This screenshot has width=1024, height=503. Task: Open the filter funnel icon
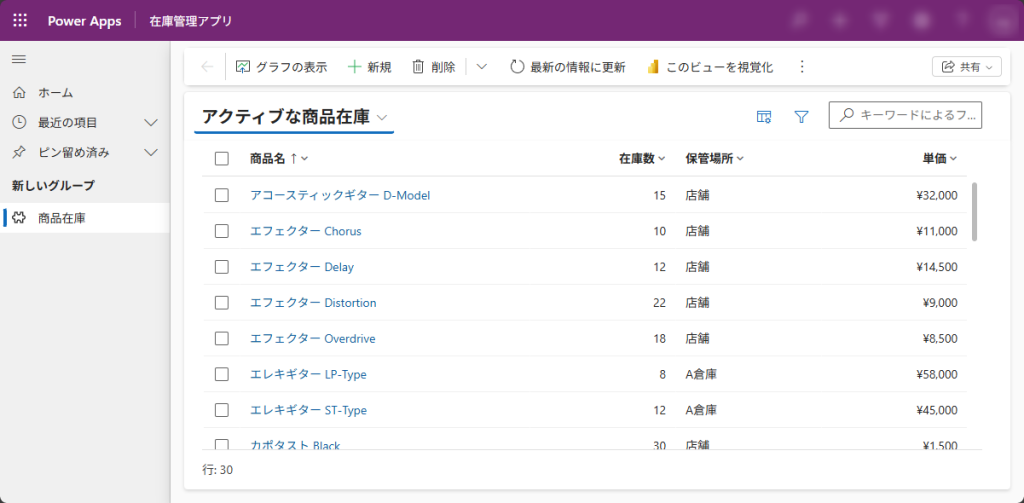801,117
